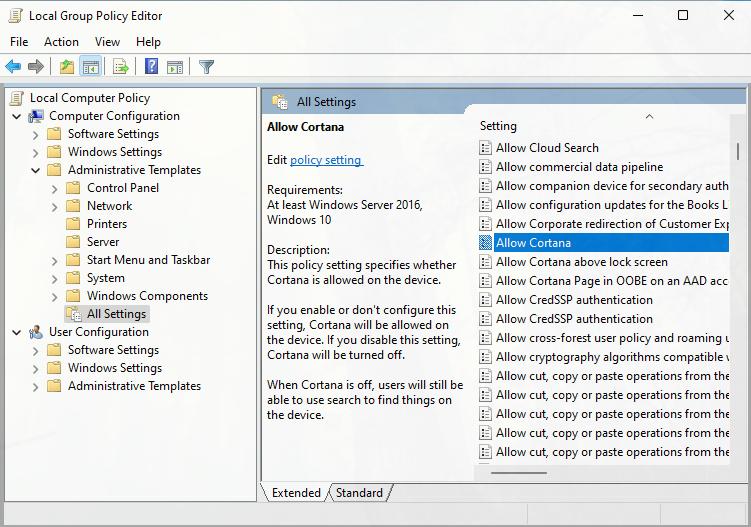Expand Software Settings under Computer Configuration
Screen dimensions: 751x527
(35, 135)
